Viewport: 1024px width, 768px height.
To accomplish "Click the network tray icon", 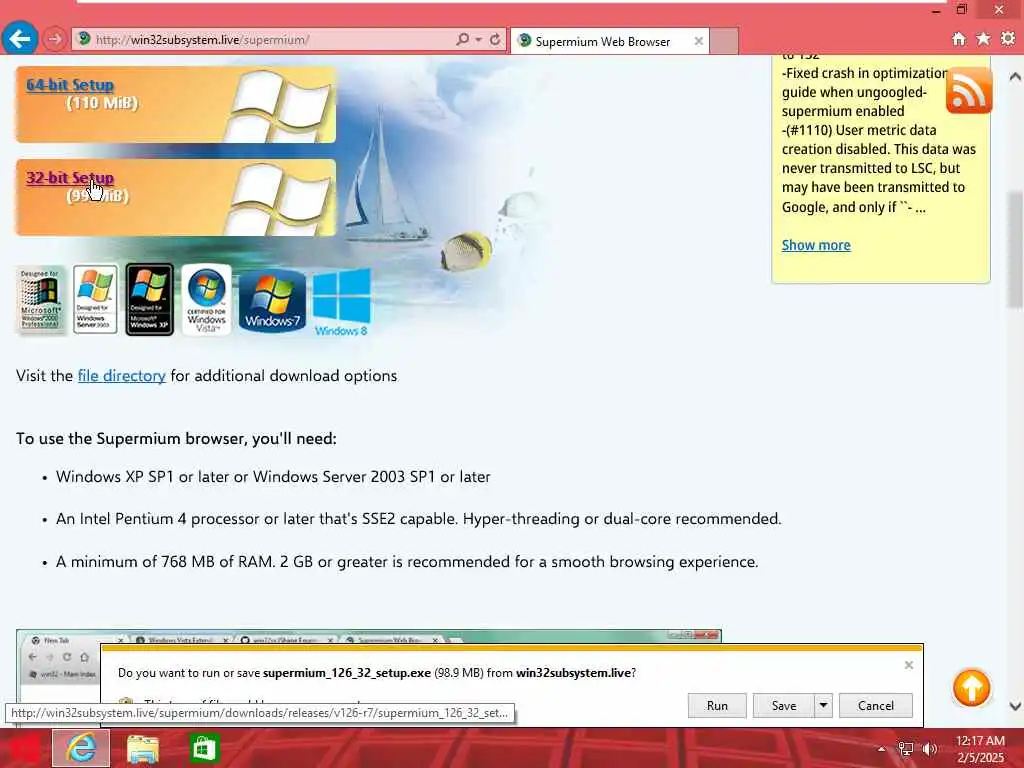I will pos(906,749).
